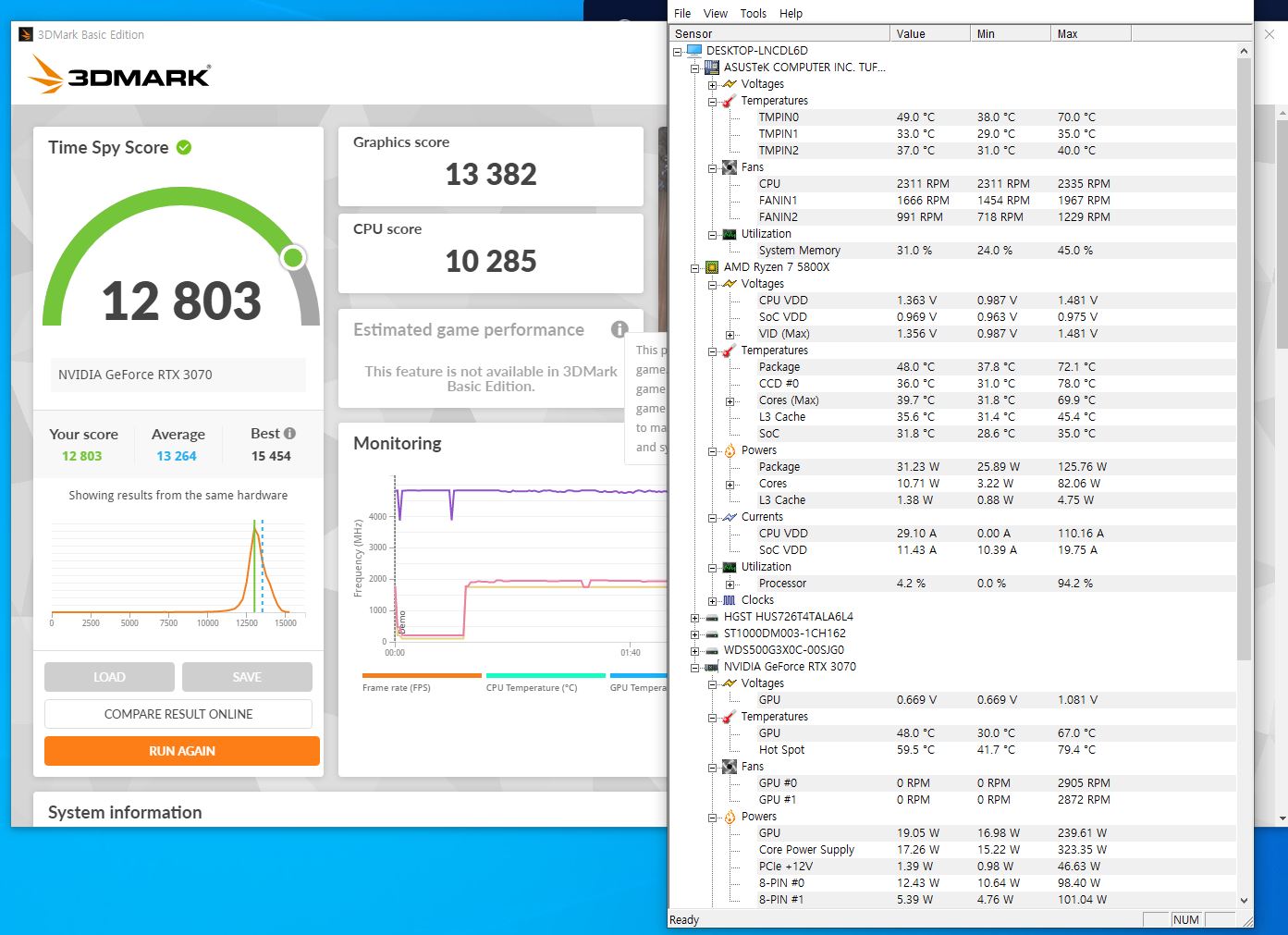Click the 3DMark logo
This screenshot has width=1288, height=935.
point(120,74)
